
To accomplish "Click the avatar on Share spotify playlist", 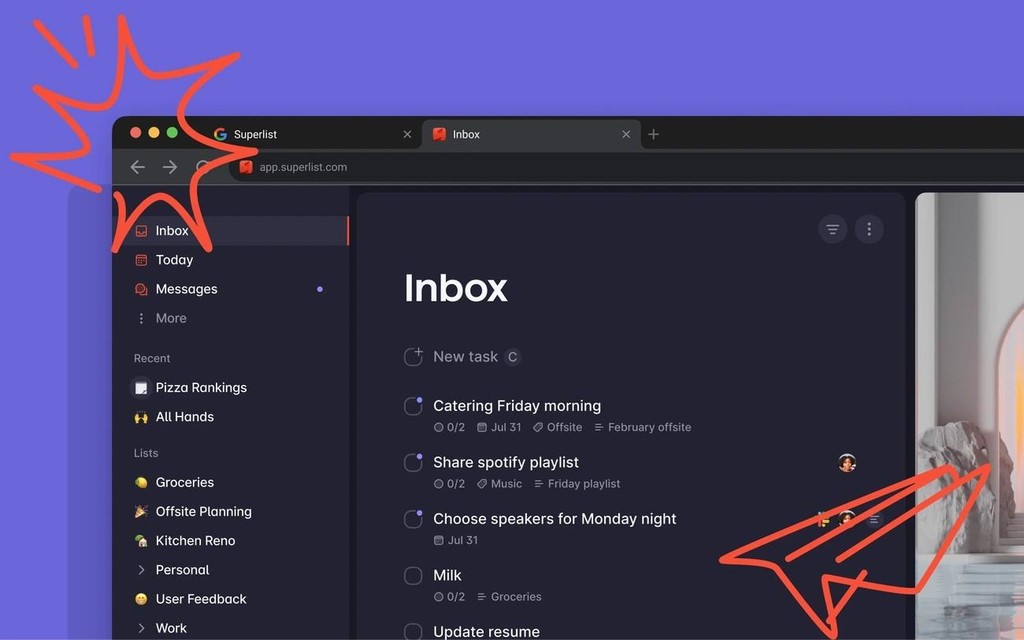I will (x=846, y=462).
